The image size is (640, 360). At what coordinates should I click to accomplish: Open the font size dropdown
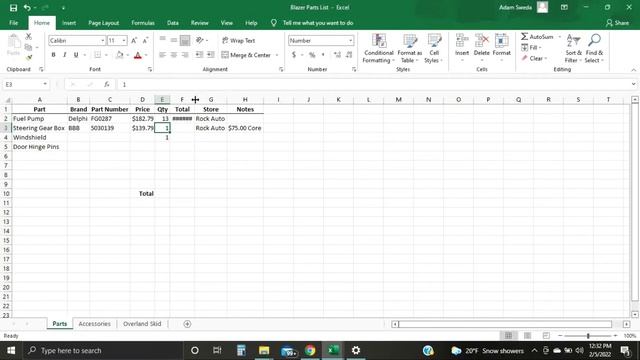pyautogui.click(x=124, y=40)
